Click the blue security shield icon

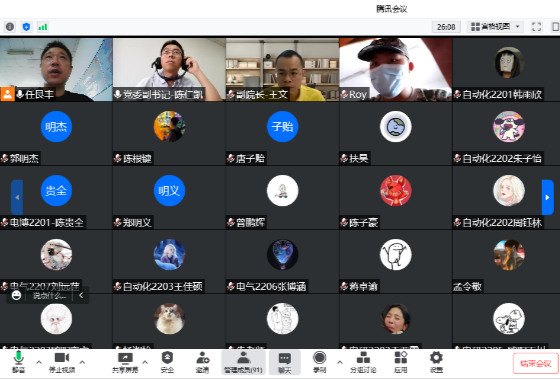click(26, 27)
